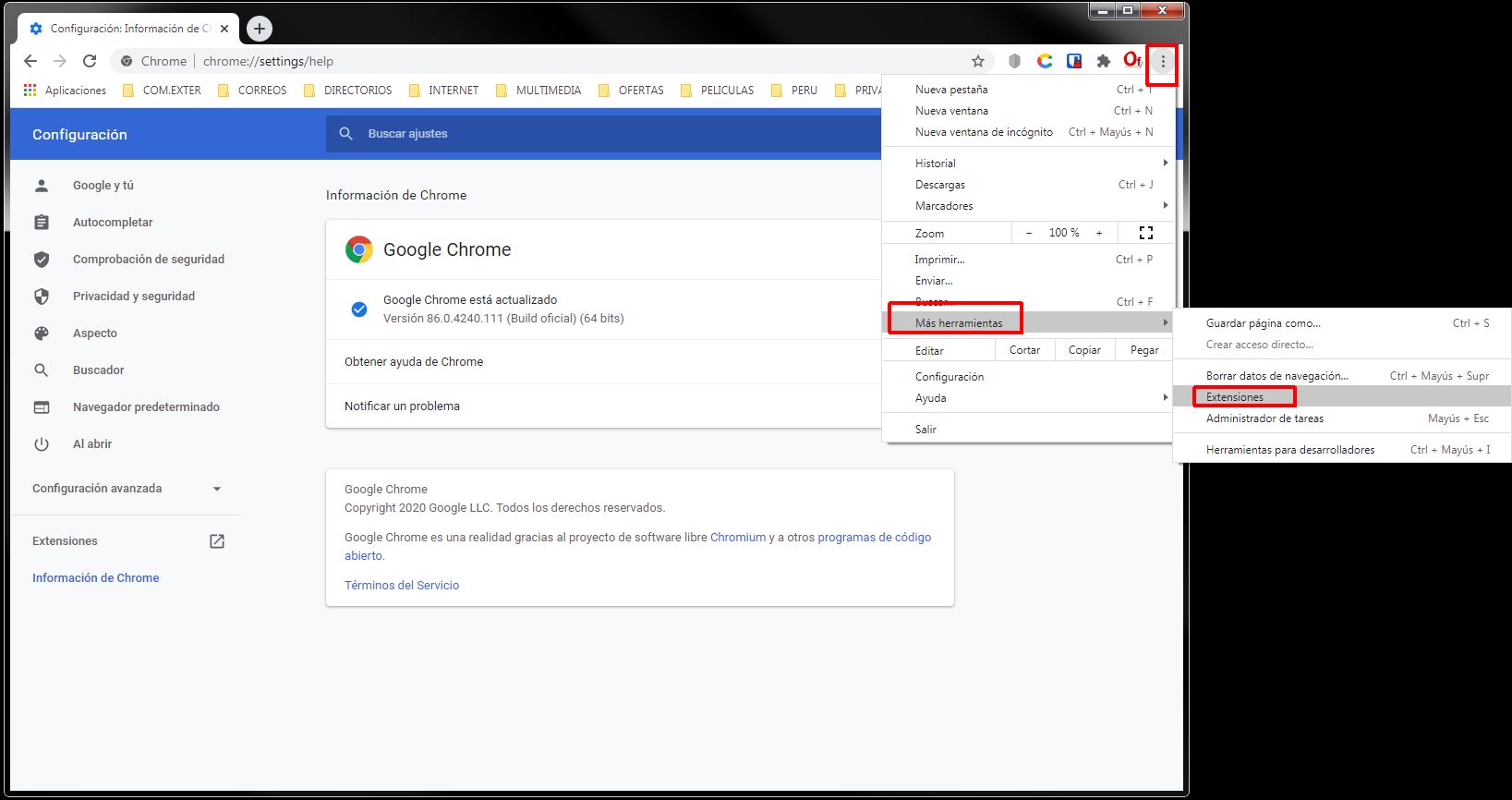Select Configuración in Chrome menu

1027,377
